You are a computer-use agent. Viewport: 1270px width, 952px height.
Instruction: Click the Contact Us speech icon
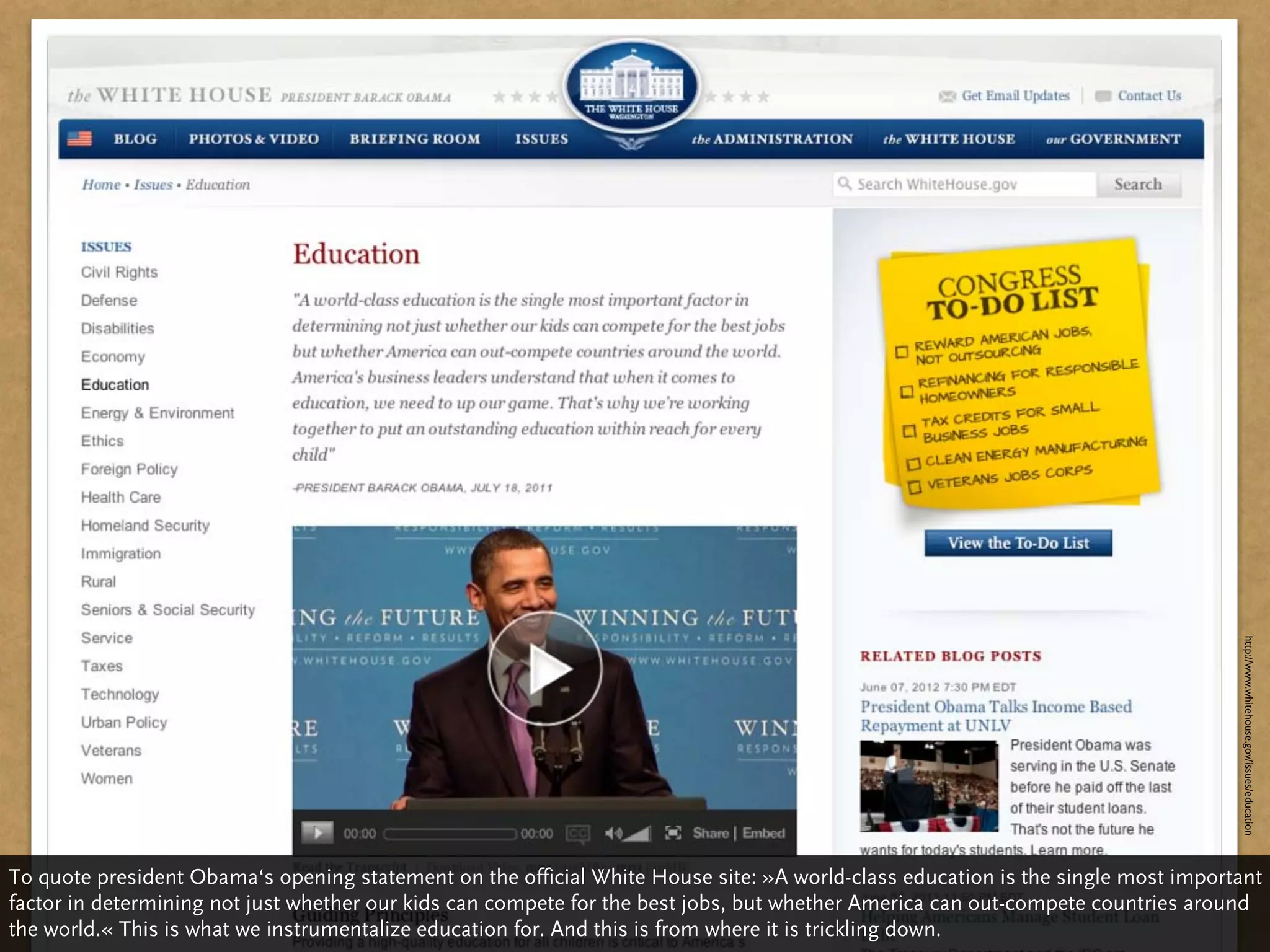click(x=1103, y=96)
